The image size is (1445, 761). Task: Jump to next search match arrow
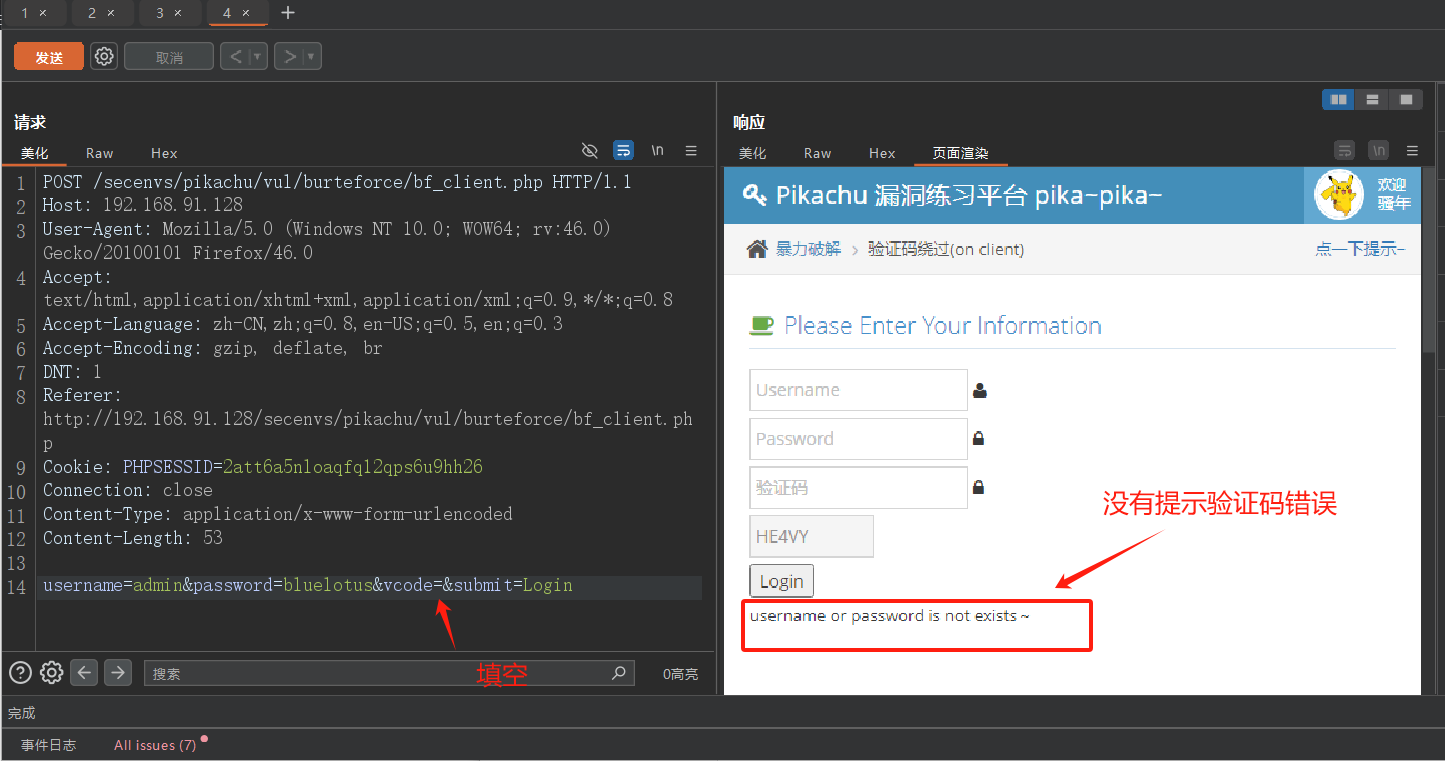pyautogui.click(x=118, y=673)
